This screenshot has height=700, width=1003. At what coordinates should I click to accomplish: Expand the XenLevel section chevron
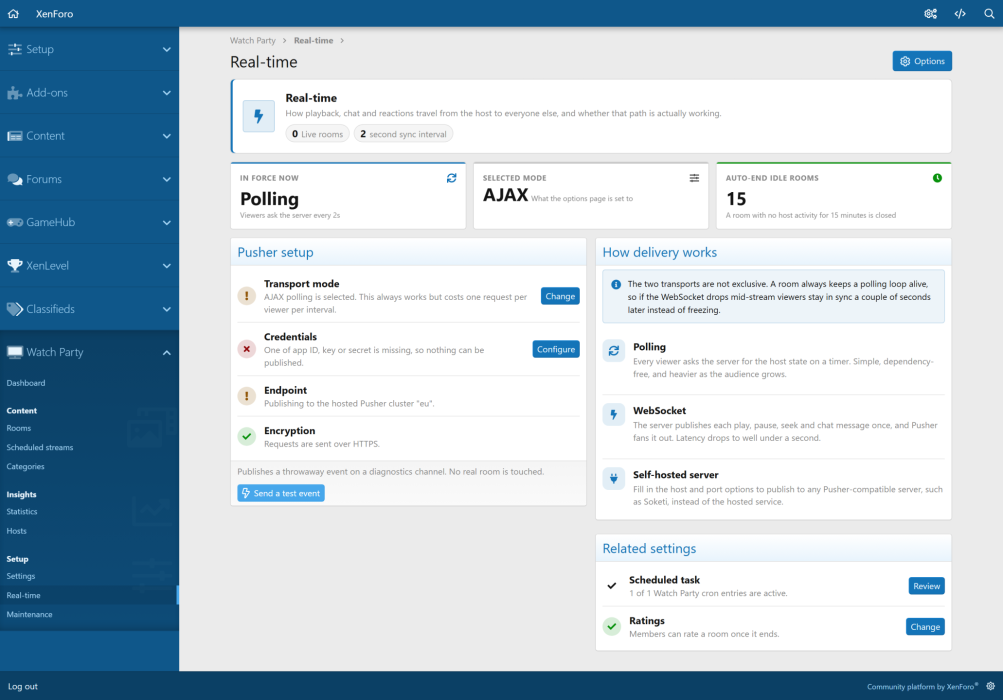166,266
